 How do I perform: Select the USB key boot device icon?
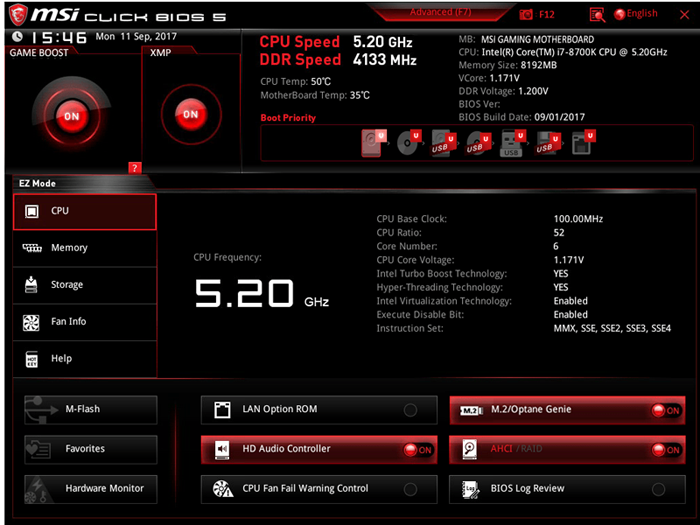pos(512,143)
